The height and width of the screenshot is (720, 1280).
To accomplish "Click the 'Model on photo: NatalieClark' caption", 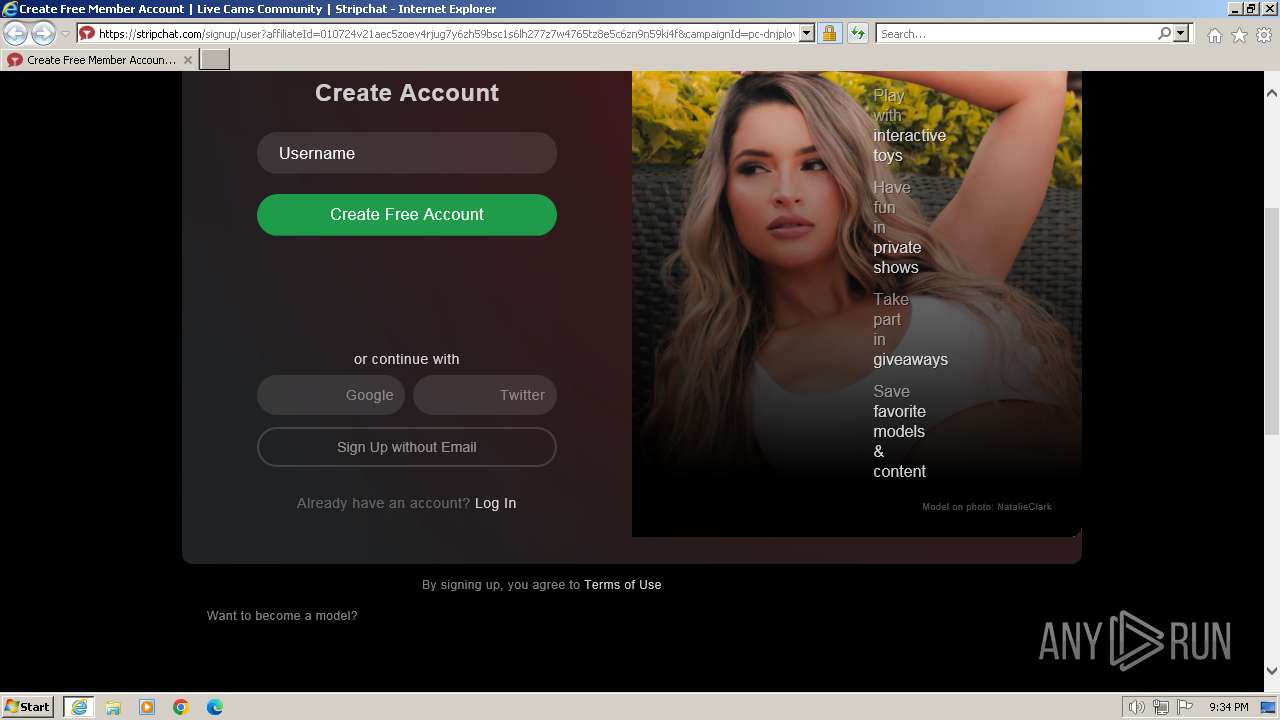I will click(x=987, y=507).
